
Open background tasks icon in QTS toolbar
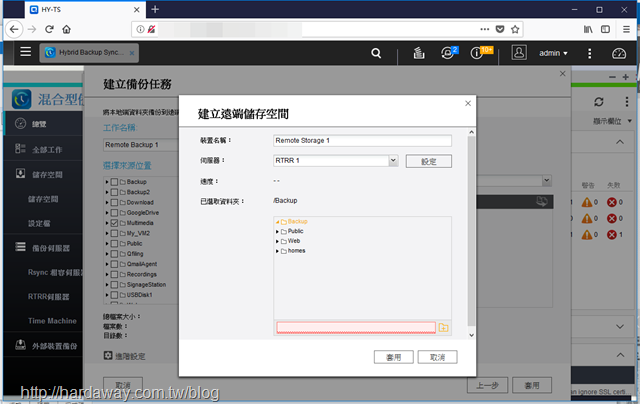419,53
